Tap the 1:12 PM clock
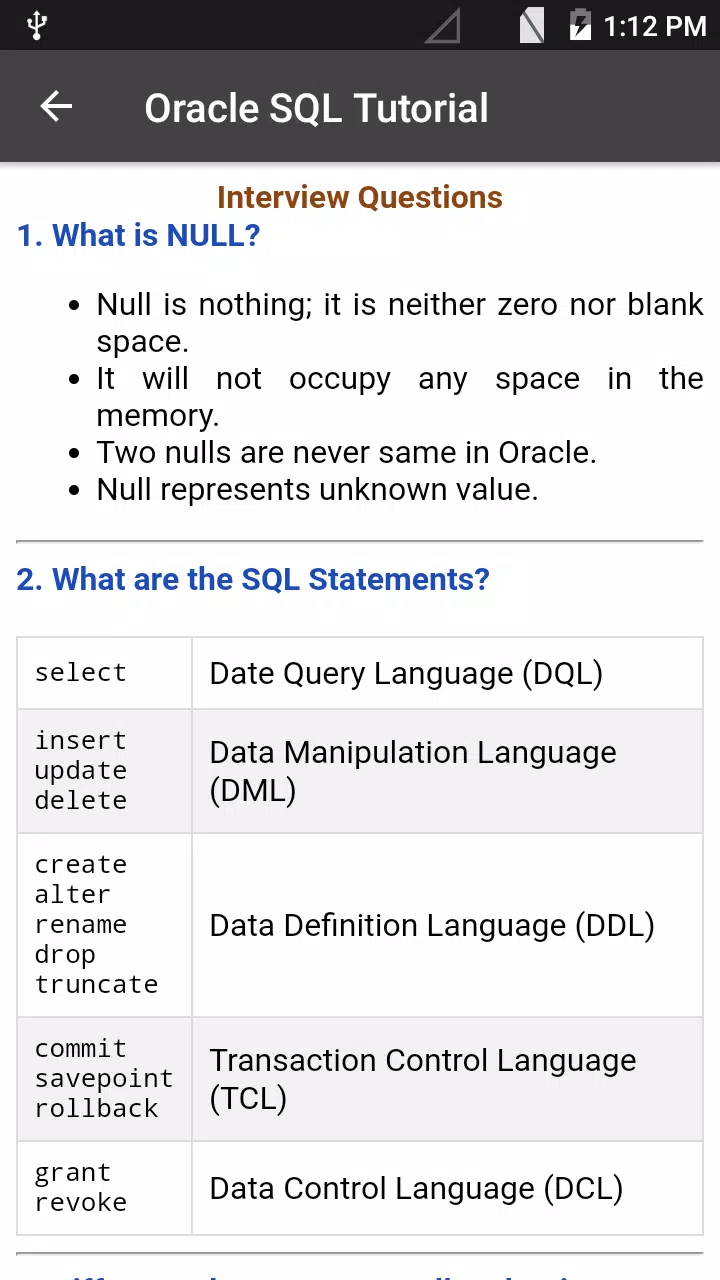Viewport: 720px width, 1280px height. (x=655, y=26)
